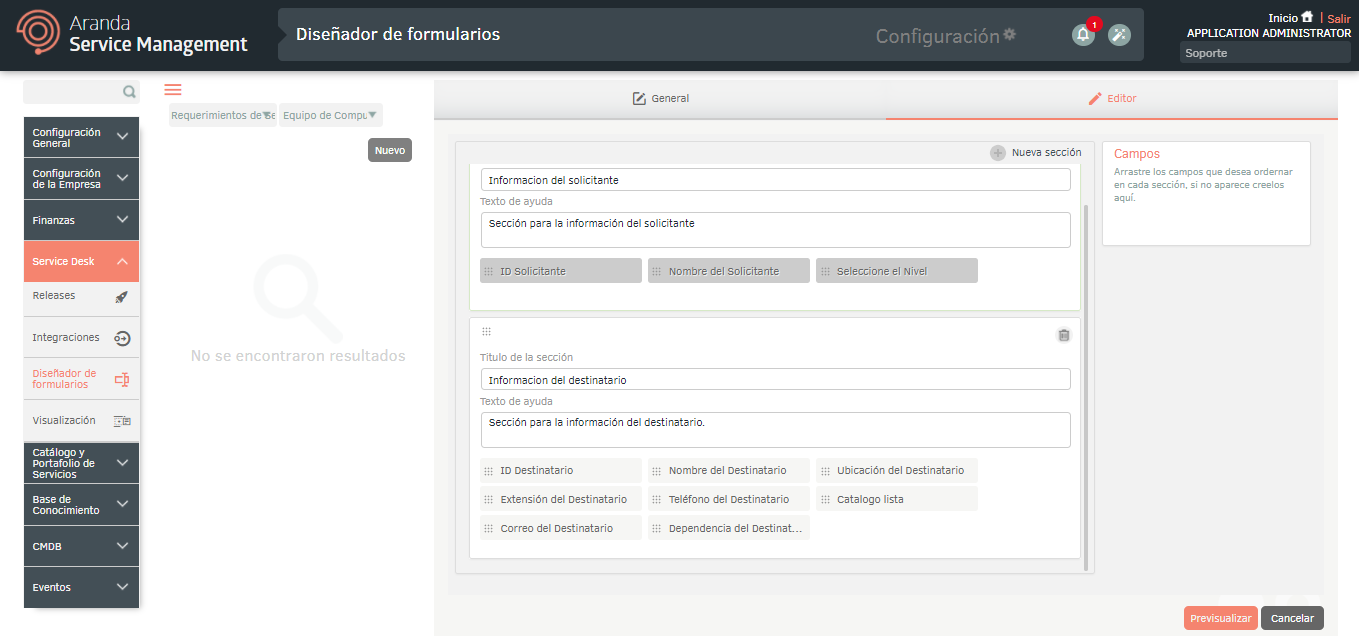Screen dimensions: 1359x636
Task: Click the Diseñador de formularios icon
Action: click(122, 379)
